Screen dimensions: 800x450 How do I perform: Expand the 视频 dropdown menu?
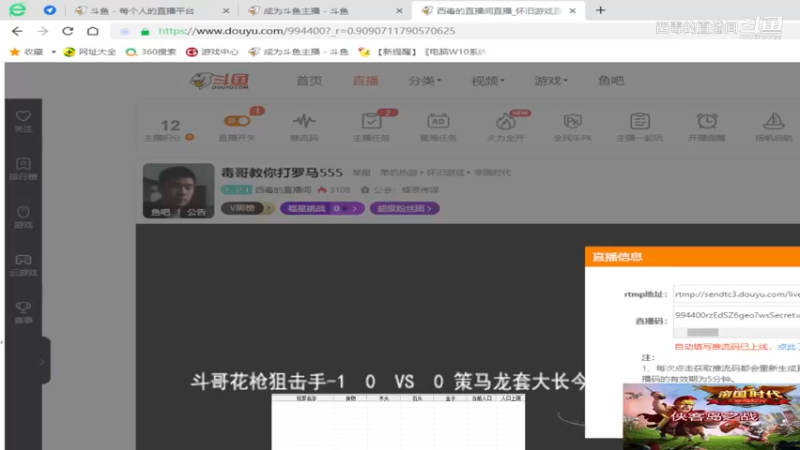(x=488, y=81)
